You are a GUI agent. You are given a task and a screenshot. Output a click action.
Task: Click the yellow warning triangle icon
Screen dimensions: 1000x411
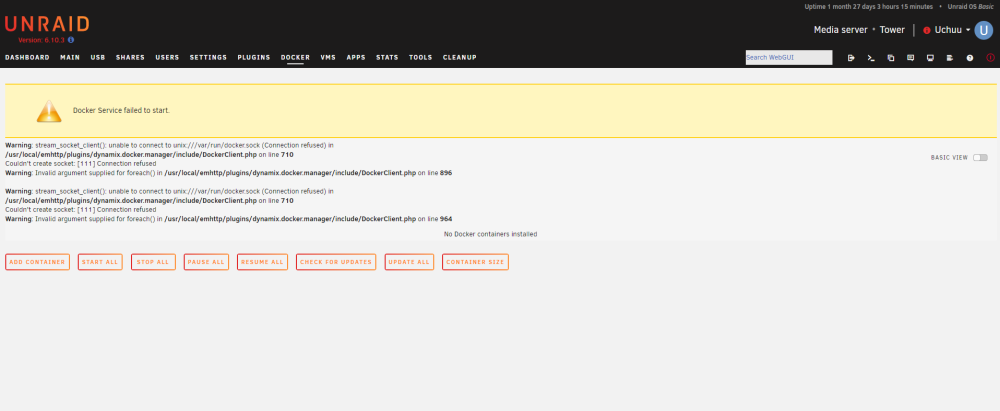(x=49, y=110)
